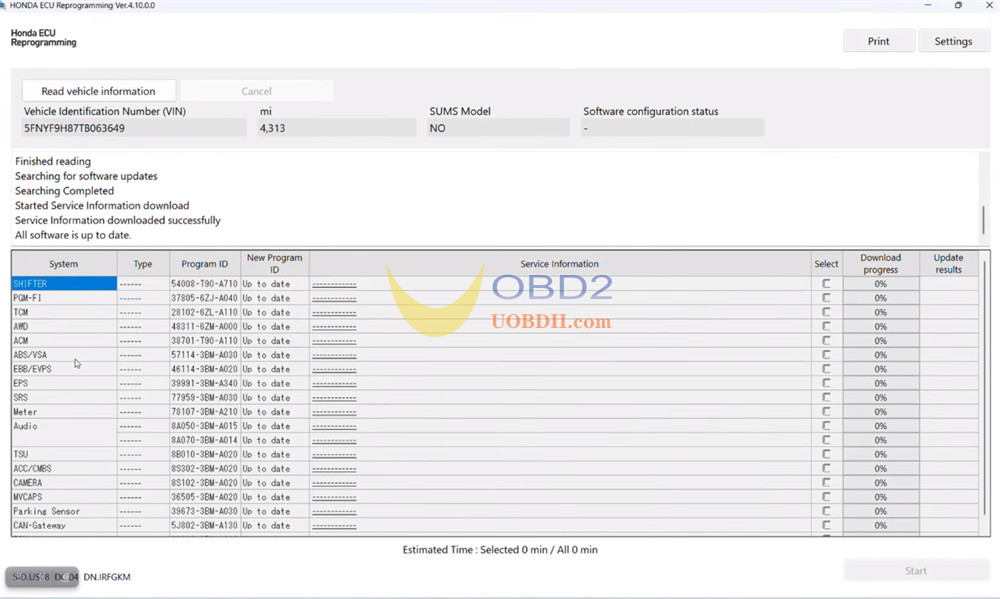Click the System column header
1000x599 pixels.
(x=64, y=263)
